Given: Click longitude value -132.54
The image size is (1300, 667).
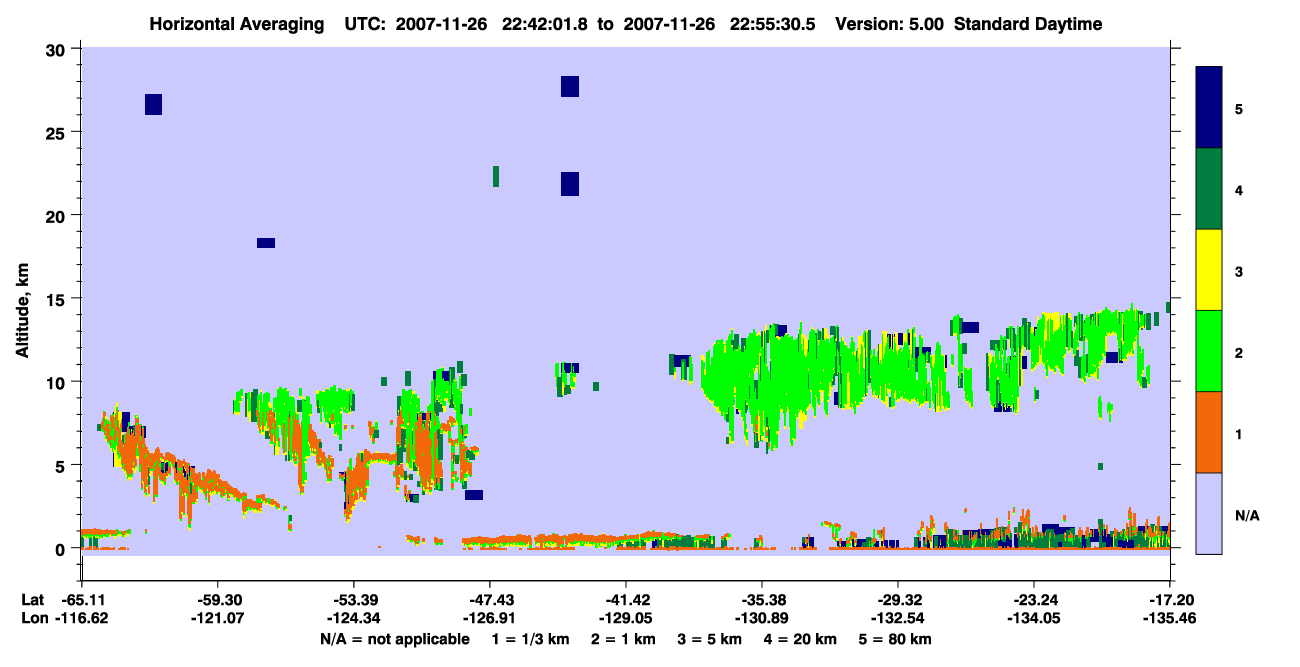Looking at the screenshot, I should click(898, 619).
